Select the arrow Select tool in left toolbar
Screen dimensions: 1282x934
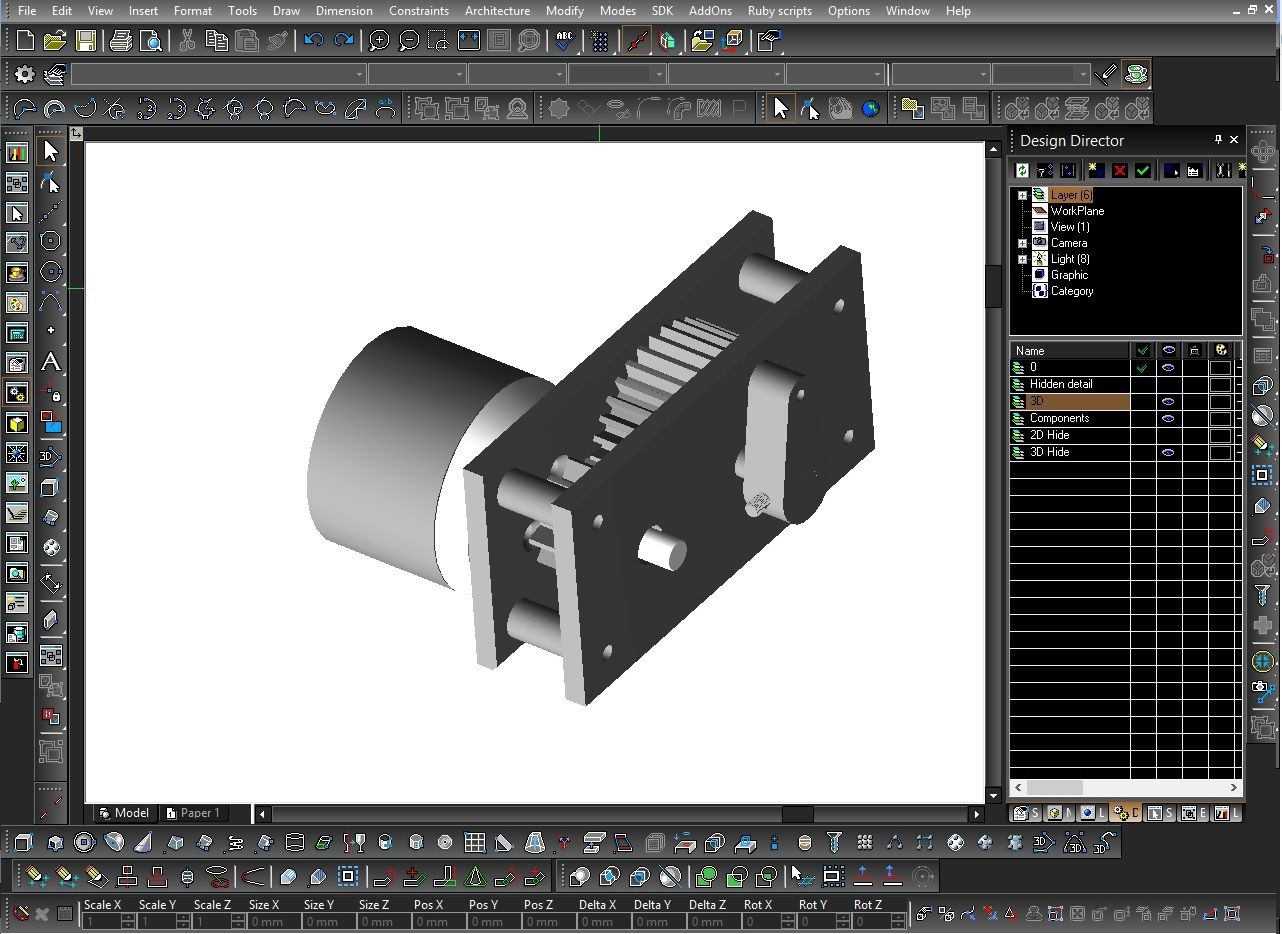click(x=50, y=151)
